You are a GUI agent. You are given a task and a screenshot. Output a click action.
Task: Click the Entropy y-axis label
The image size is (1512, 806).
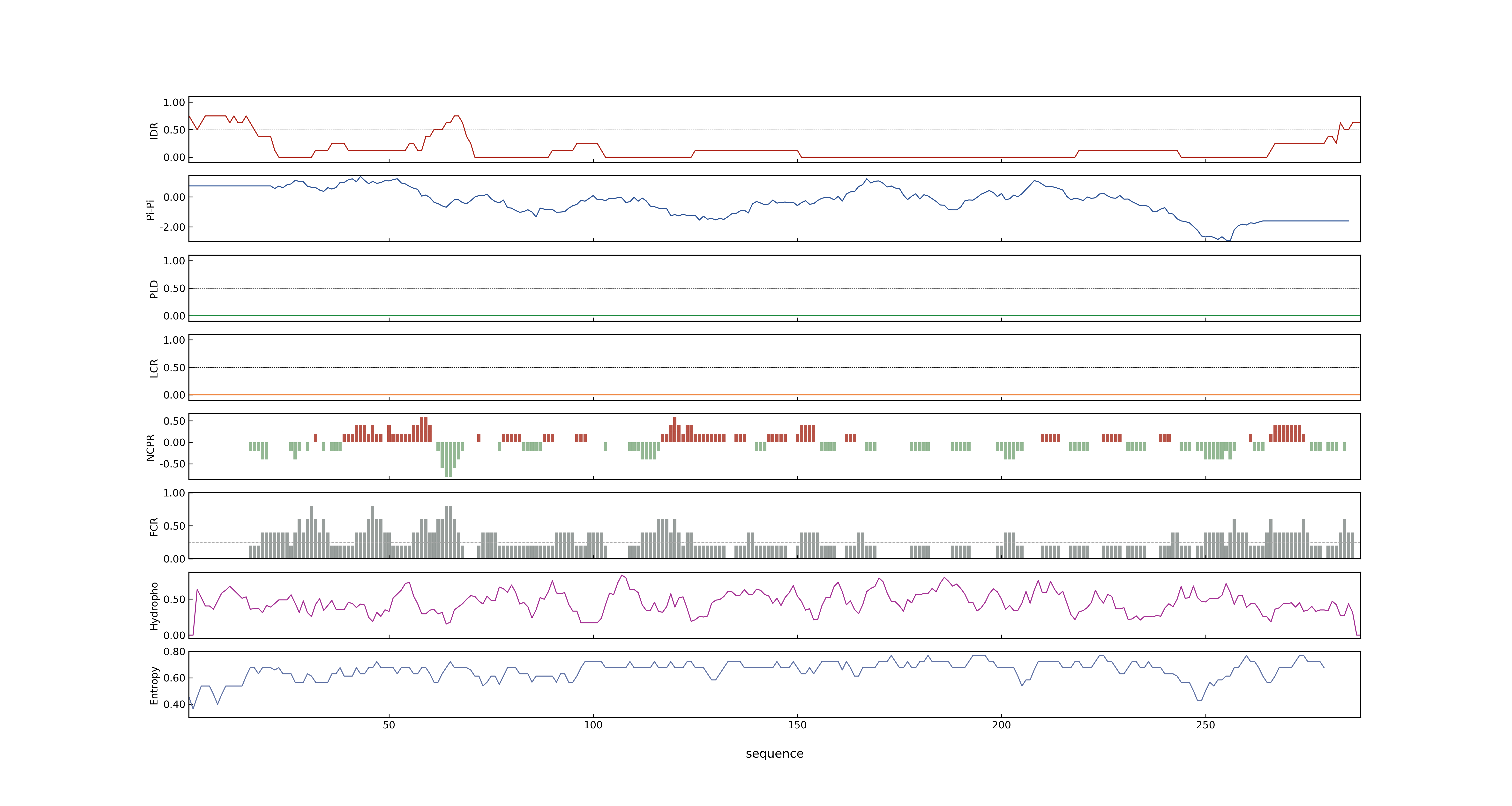(x=154, y=685)
